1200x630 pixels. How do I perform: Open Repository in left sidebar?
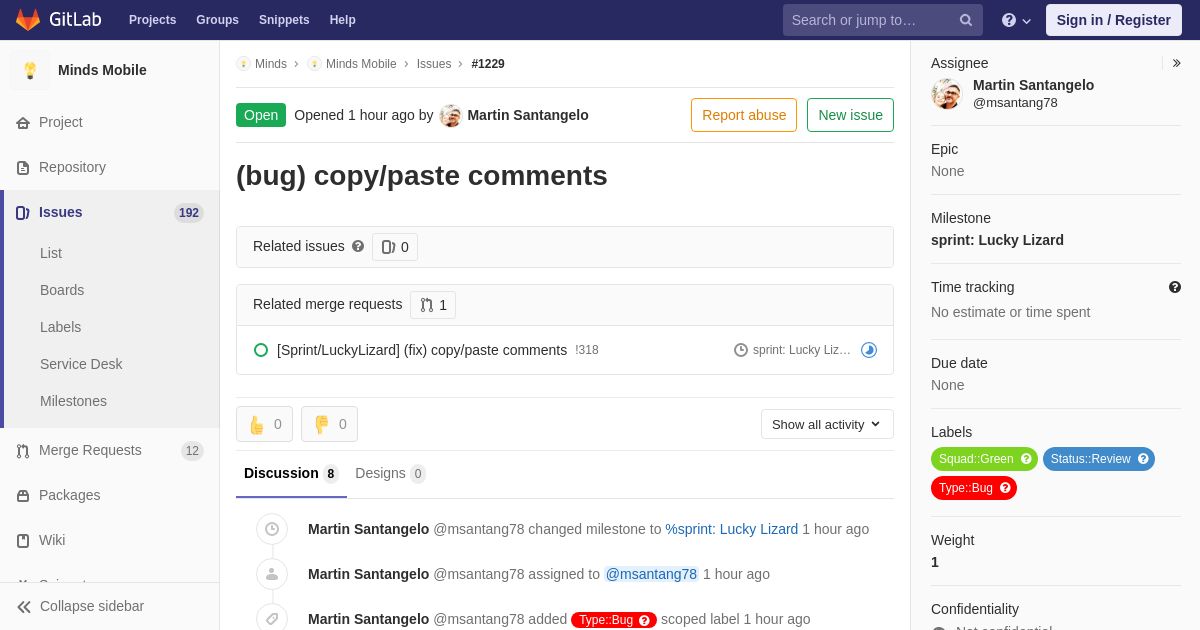pyautogui.click(x=110, y=167)
